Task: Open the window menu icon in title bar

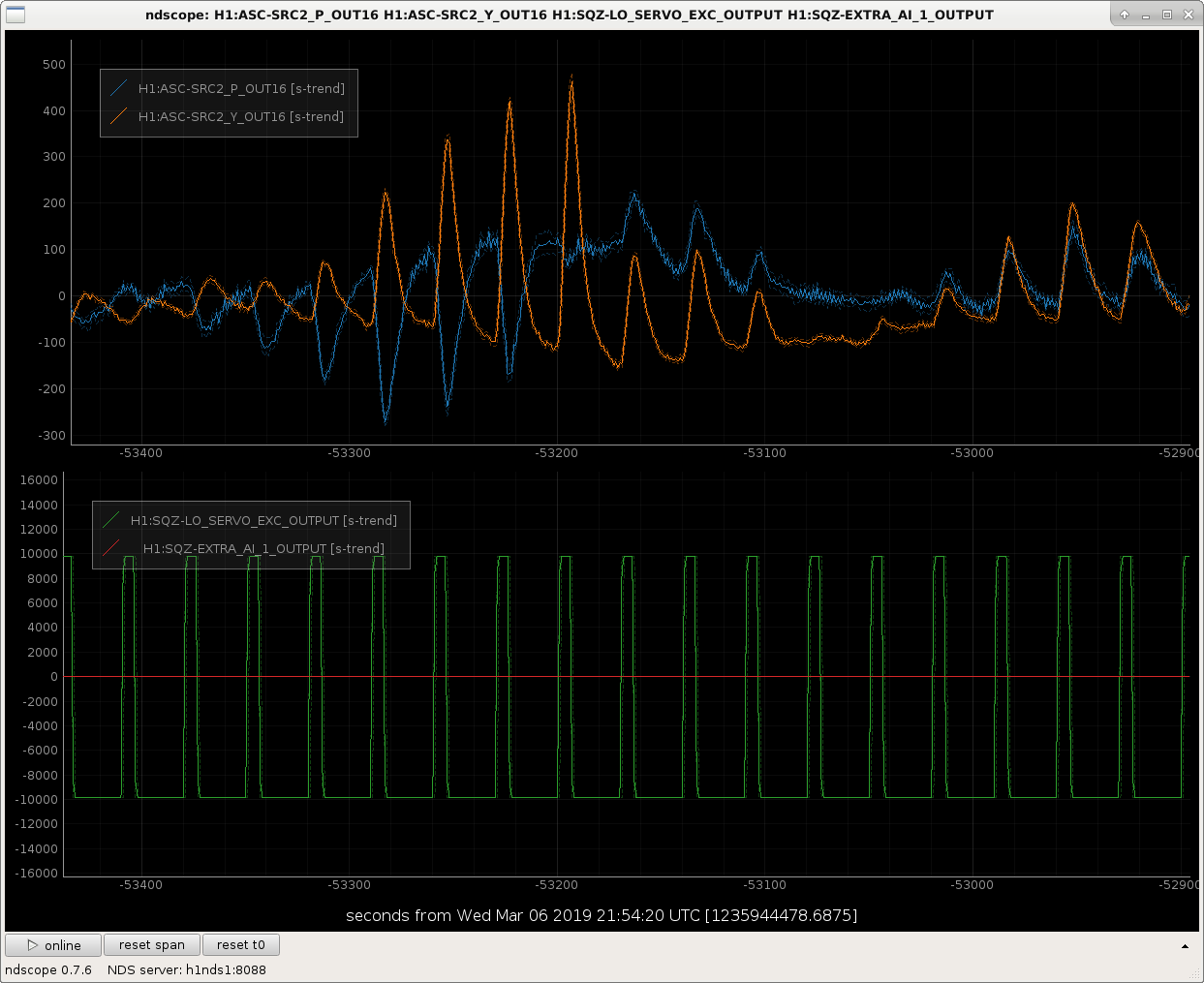Action: pyautogui.click(x=15, y=15)
